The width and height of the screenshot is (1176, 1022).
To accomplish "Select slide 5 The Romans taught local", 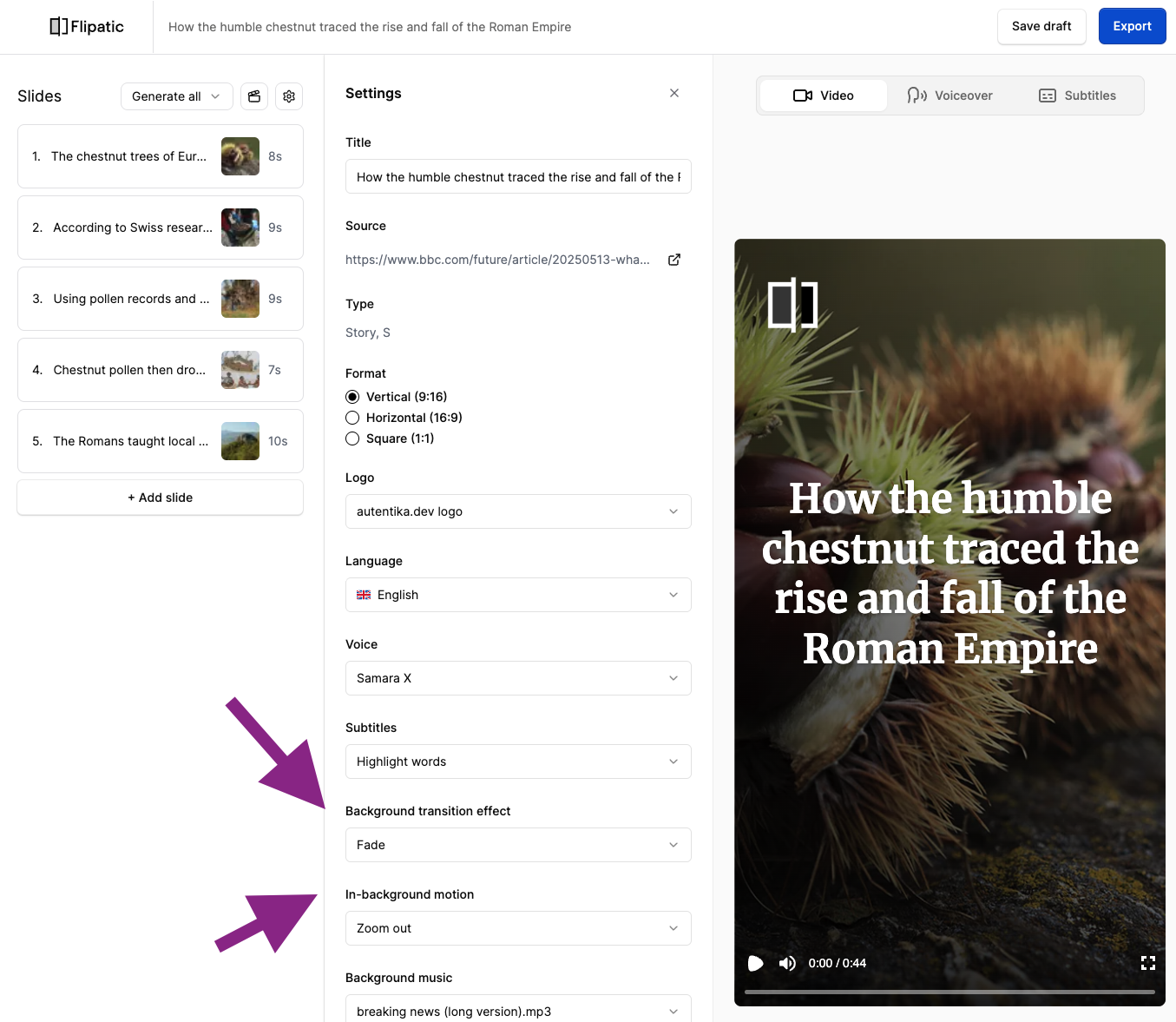I will [x=161, y=441].
